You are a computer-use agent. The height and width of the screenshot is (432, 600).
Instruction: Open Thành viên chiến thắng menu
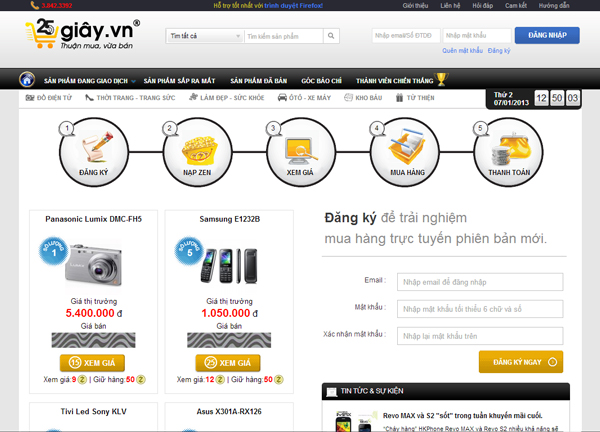pos(395,81)
